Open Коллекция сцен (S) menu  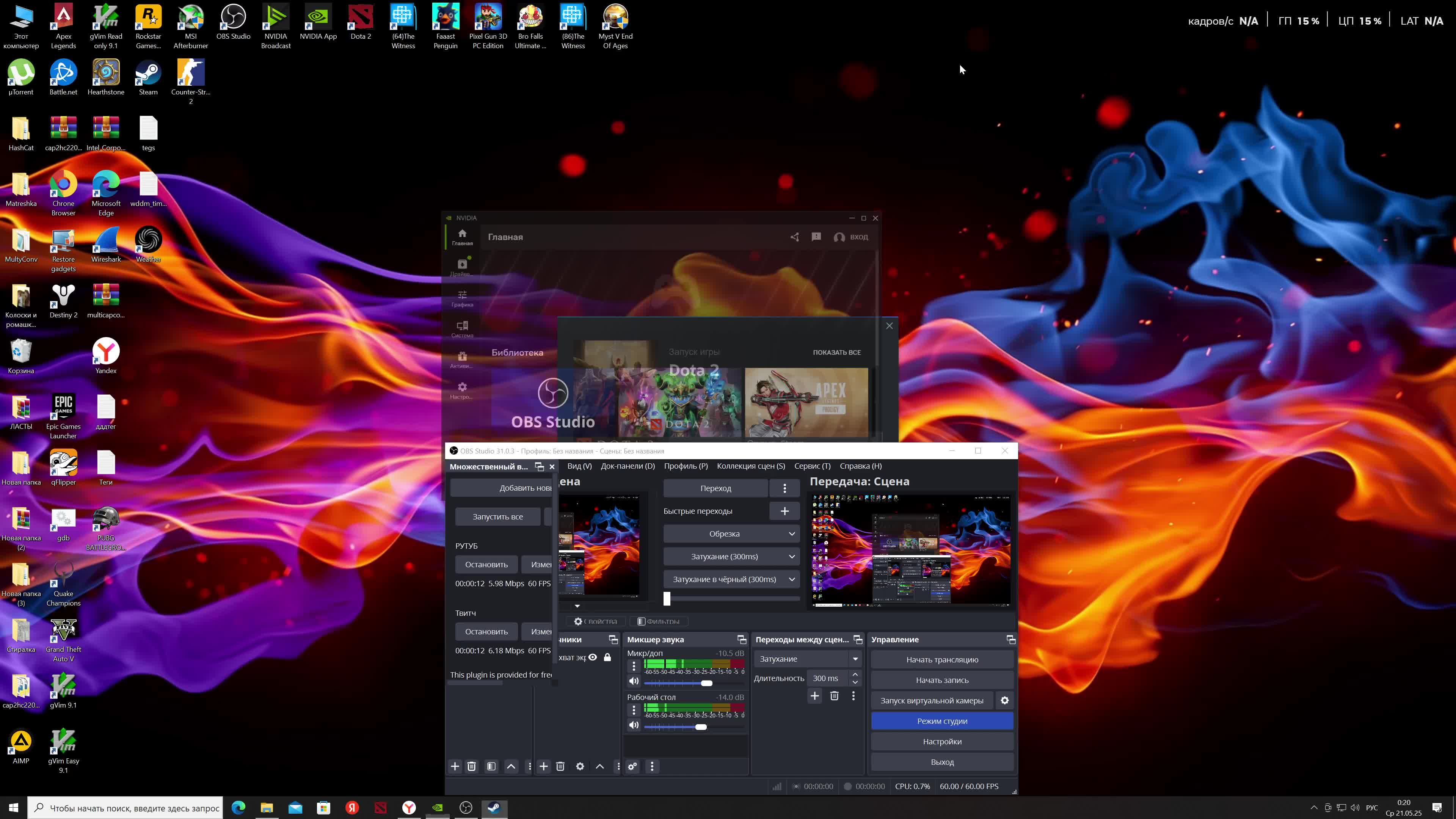coord(751,466)
